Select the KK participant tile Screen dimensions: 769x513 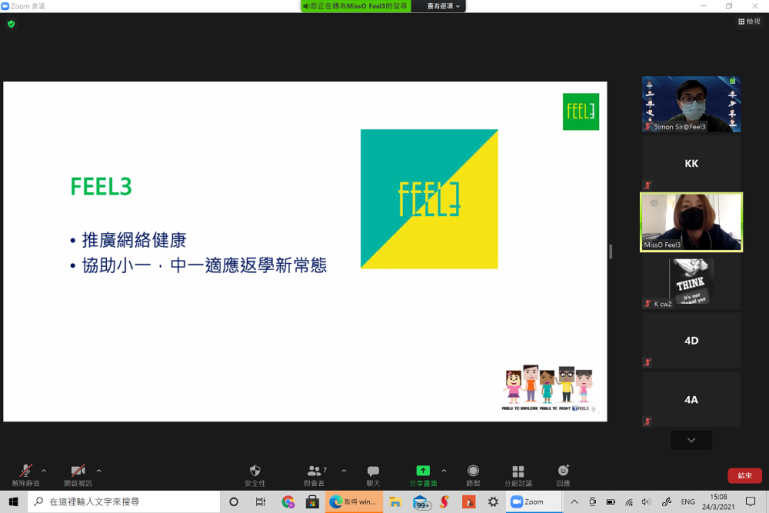click(691, 163)
